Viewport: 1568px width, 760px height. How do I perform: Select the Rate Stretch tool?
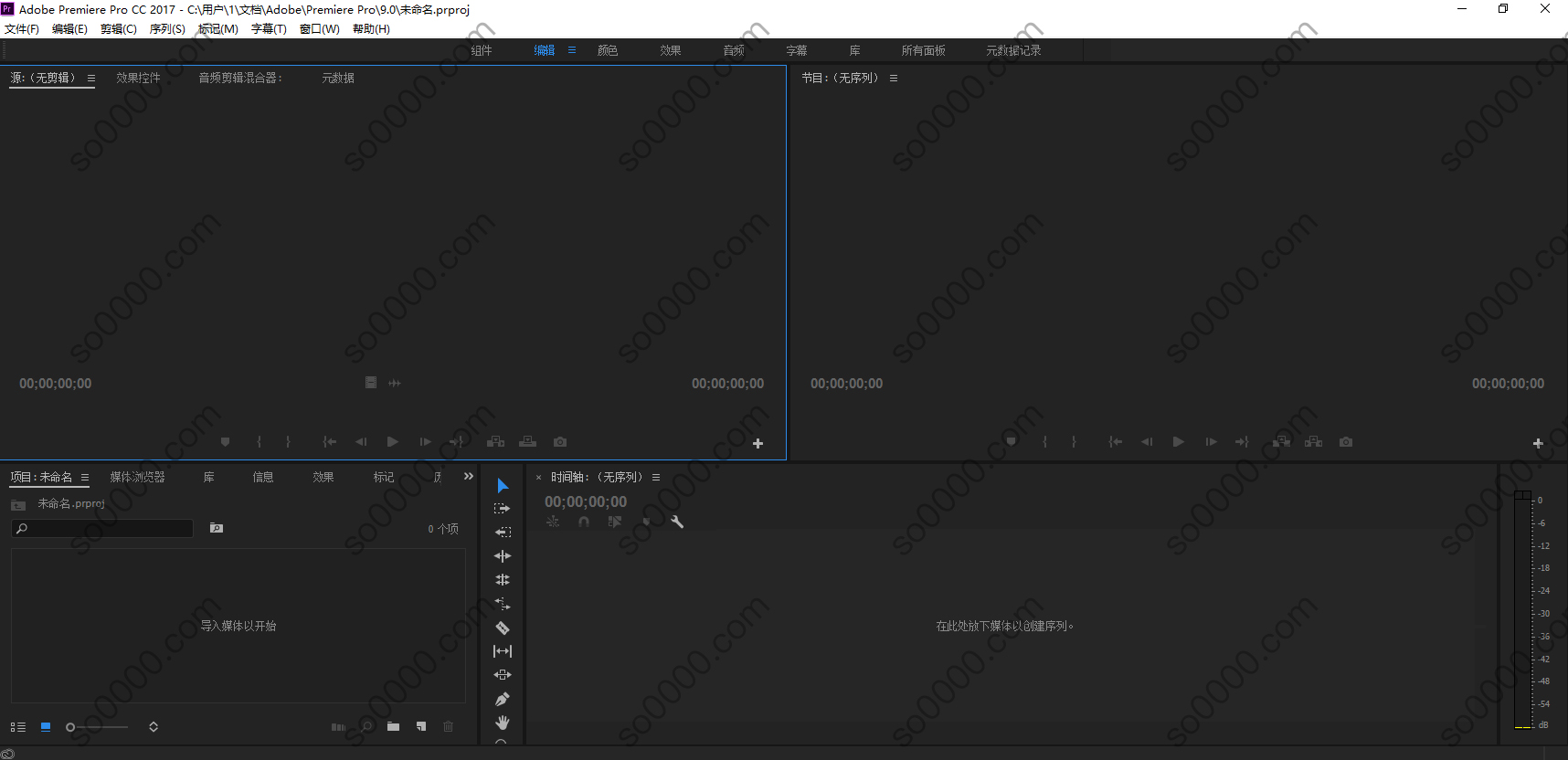point(503,603)
